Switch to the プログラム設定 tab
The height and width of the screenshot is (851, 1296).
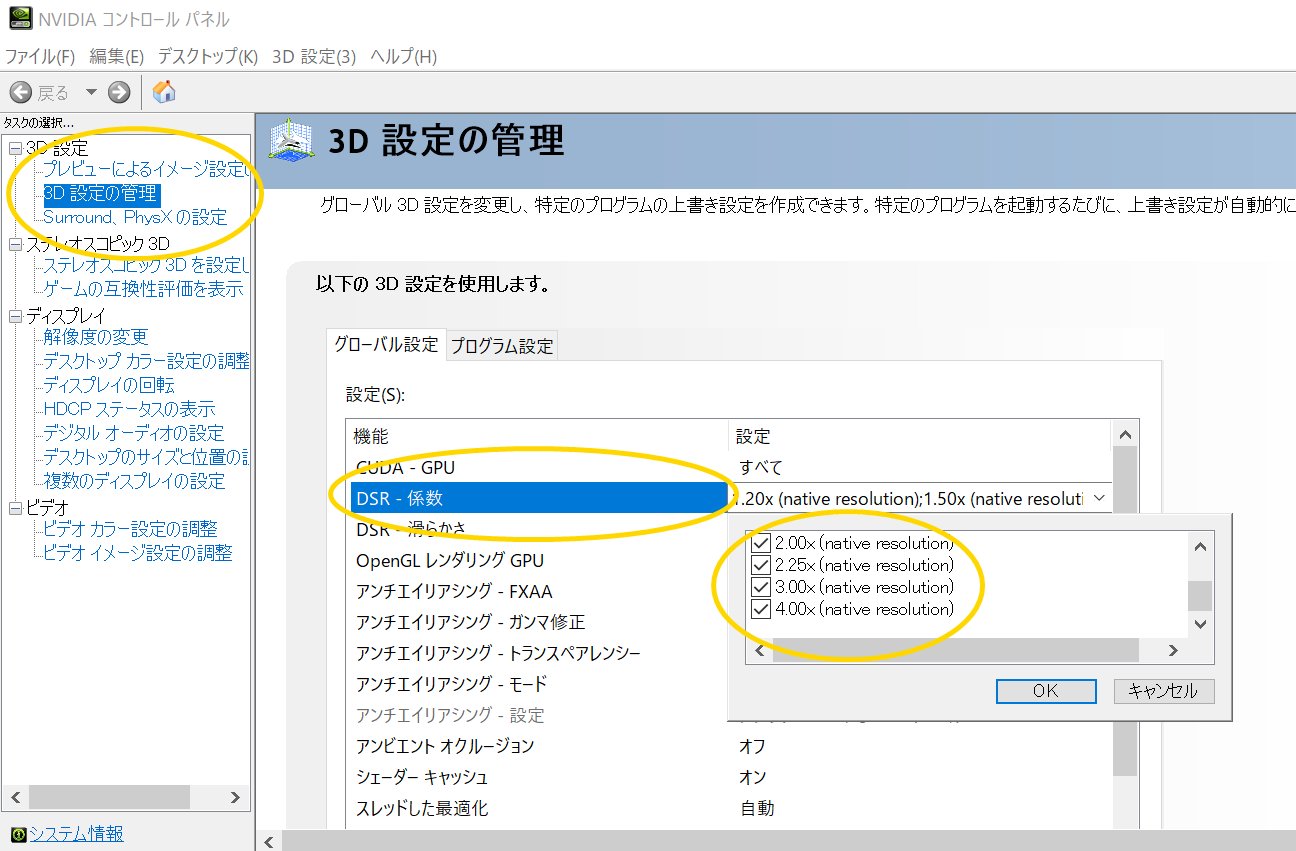501,346
